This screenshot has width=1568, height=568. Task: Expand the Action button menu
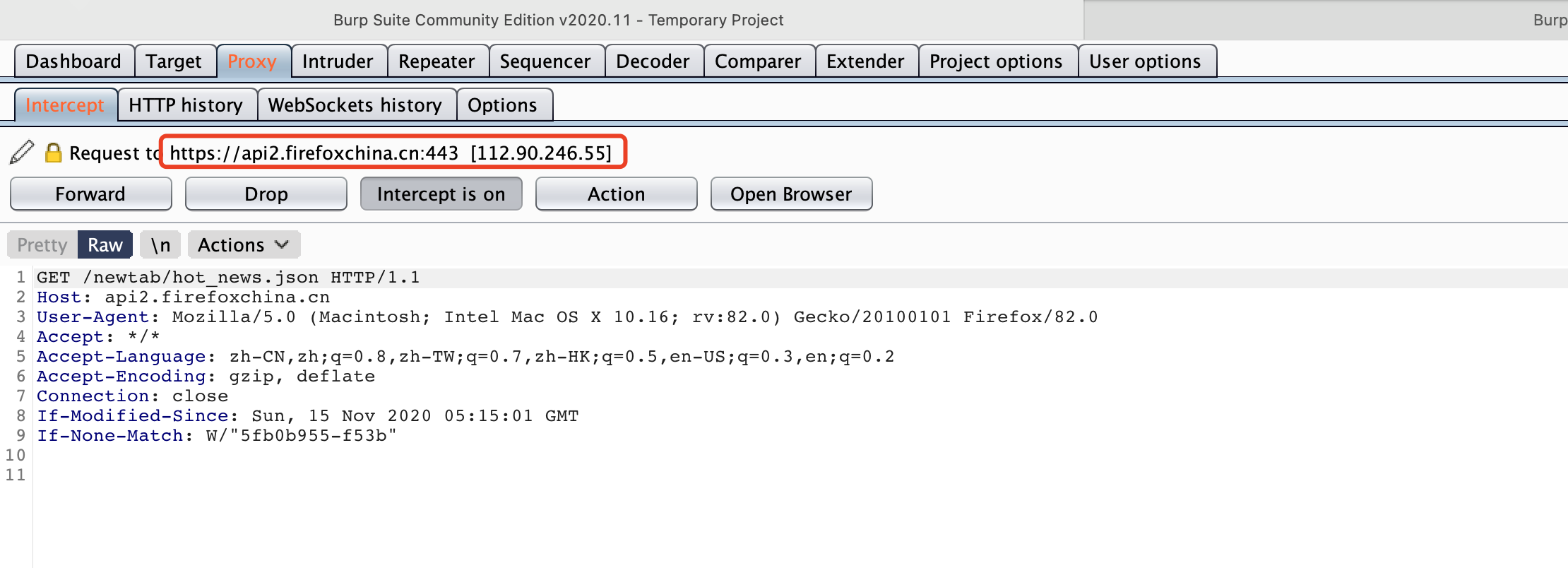coord(615,194)
